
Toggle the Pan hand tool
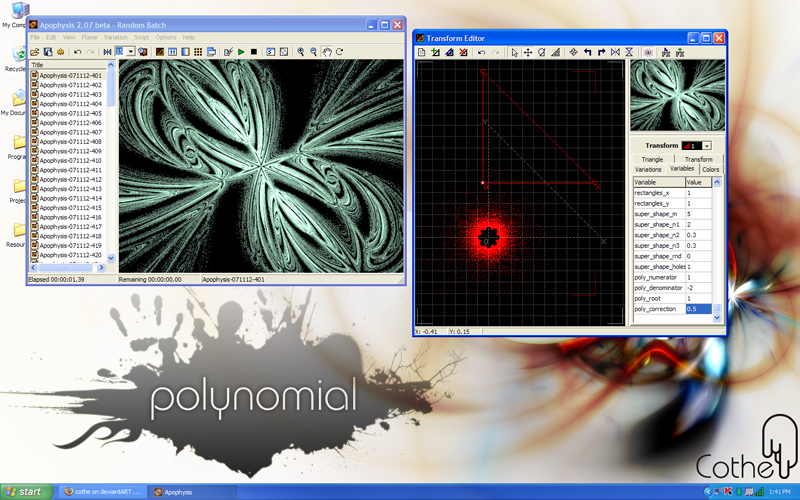click(x=327, y=52)
